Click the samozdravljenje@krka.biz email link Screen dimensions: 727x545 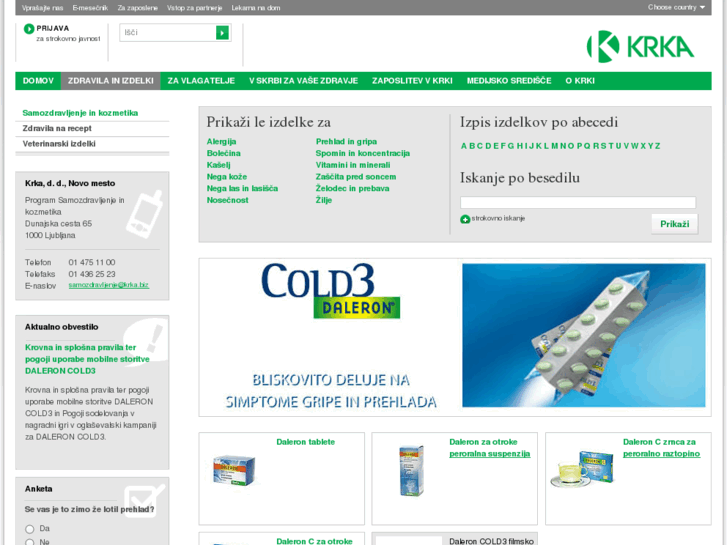point(108,285)
